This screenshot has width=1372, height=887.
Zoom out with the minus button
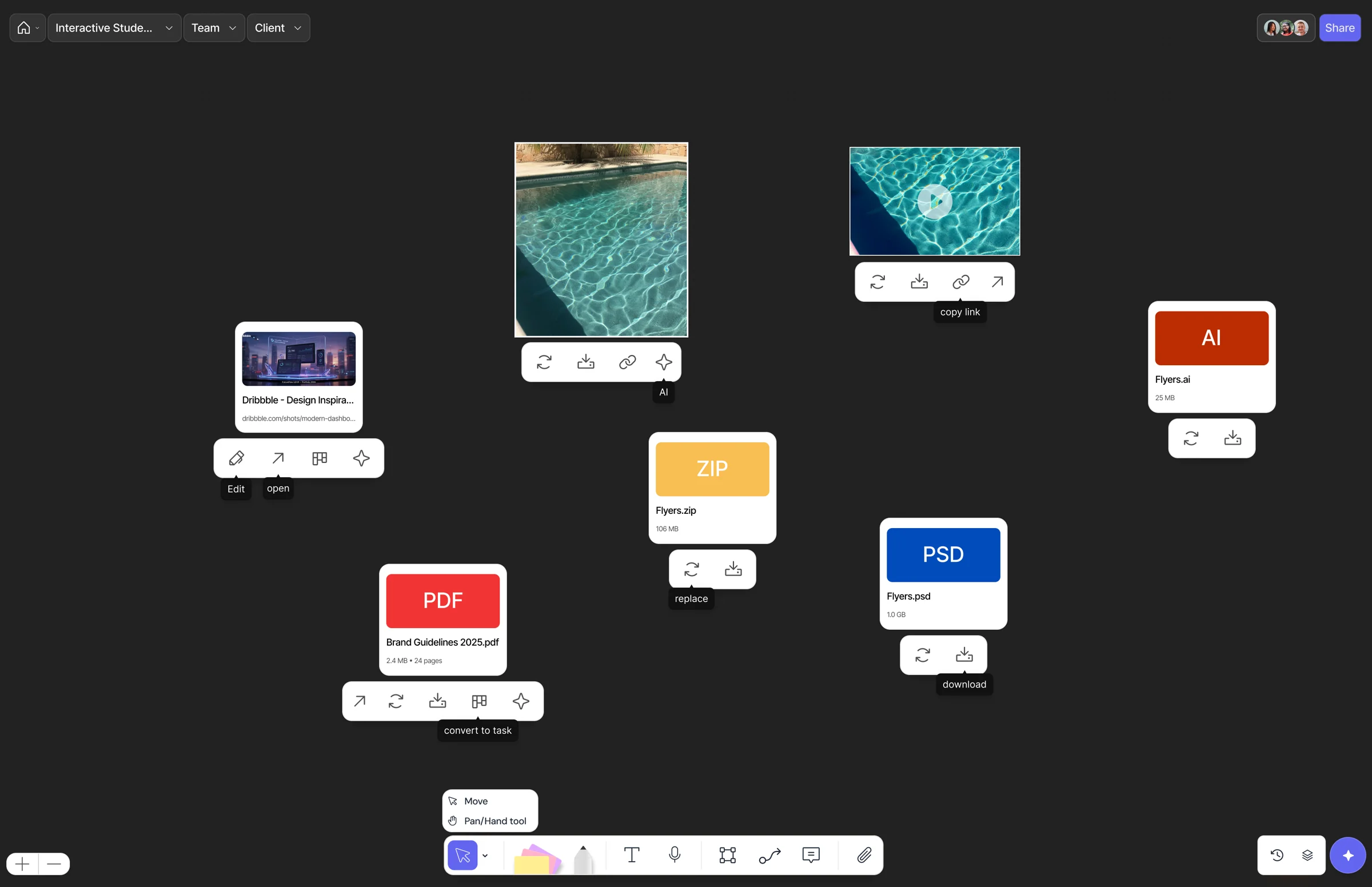coord(54,864)
